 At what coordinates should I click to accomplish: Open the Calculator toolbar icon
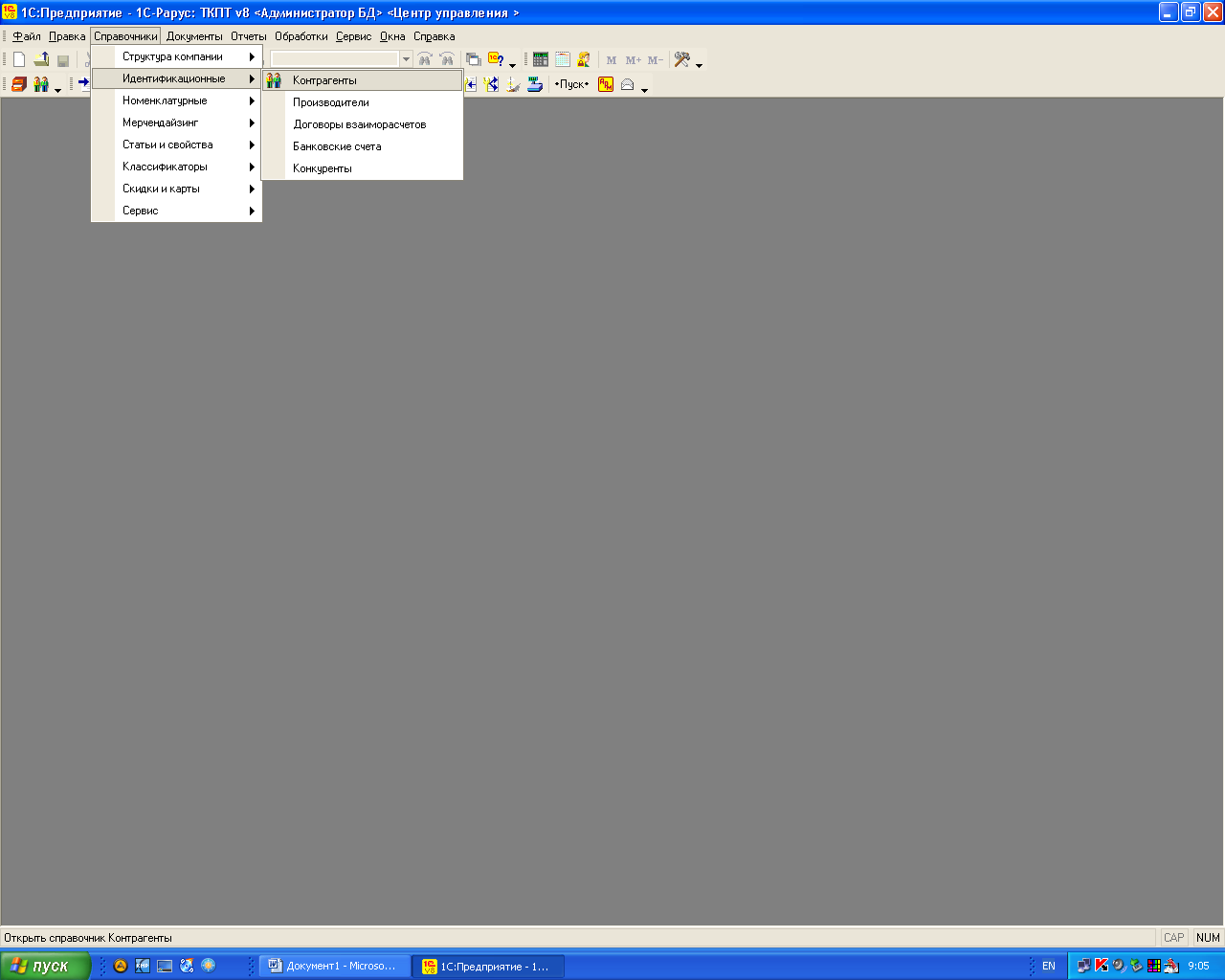[x=541, y=59]
